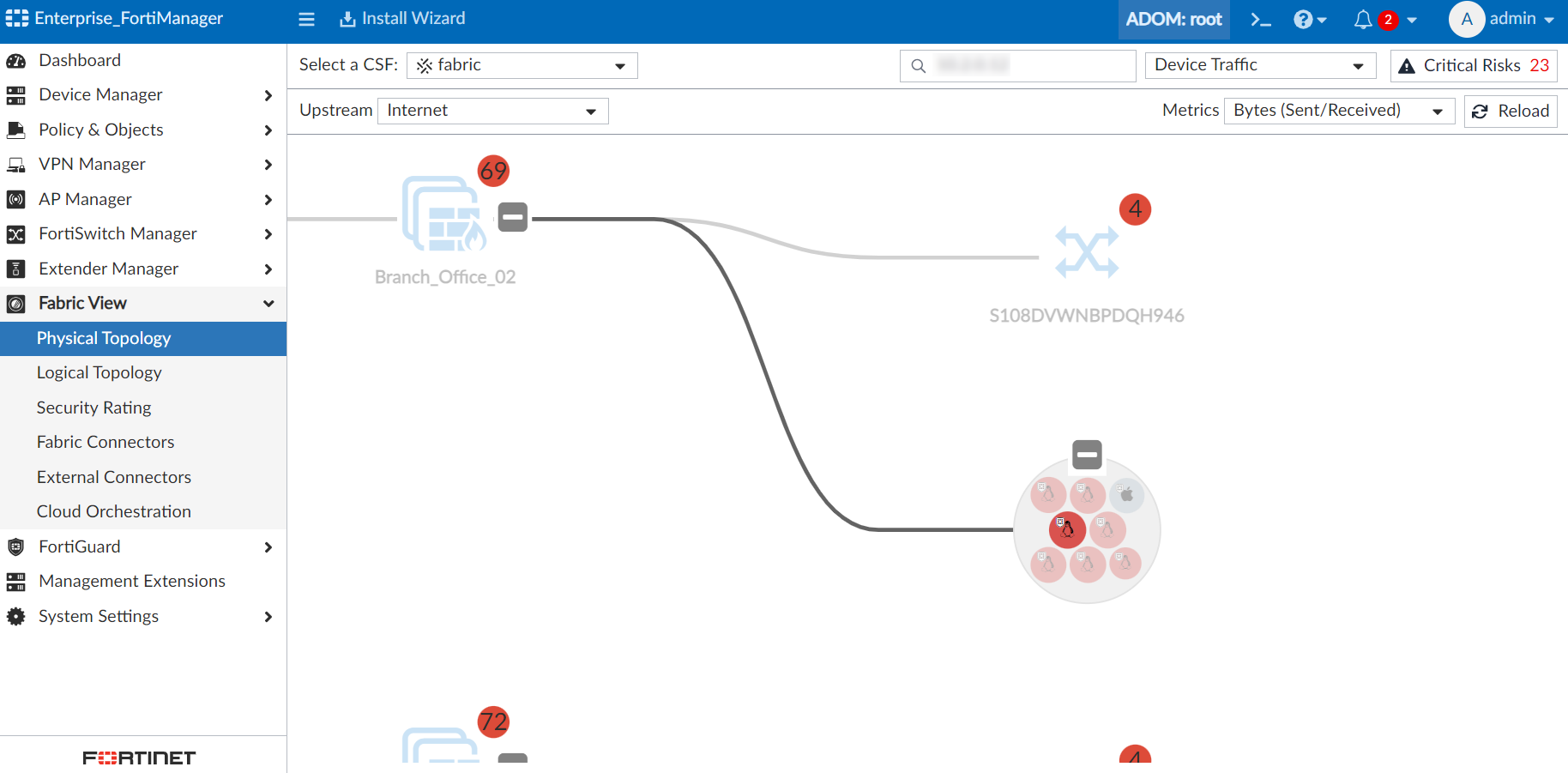1568x773 pixels.
Task: Launch the Install Wizard
Action: pos(401,18)
